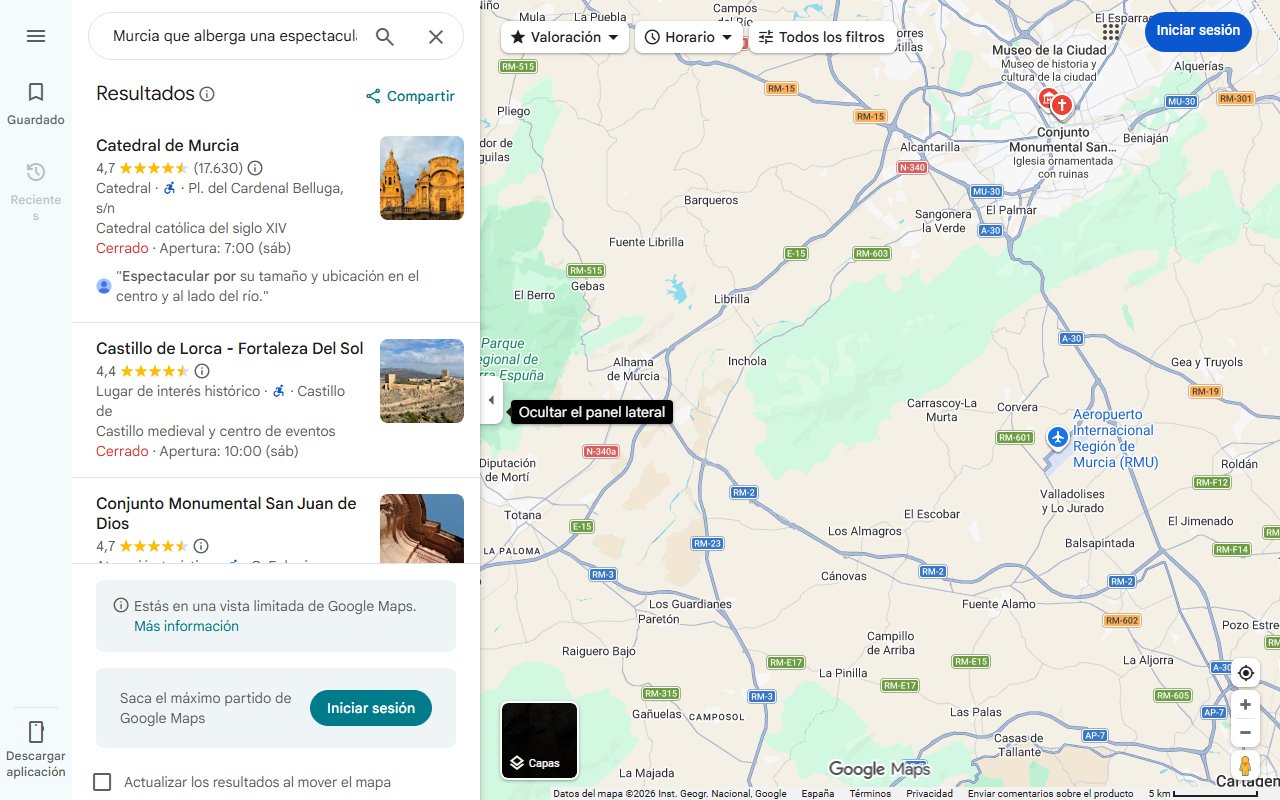Click the Compartir share link
The height and width of the screenshot is (800, 1280).
[x=410, y=96]
